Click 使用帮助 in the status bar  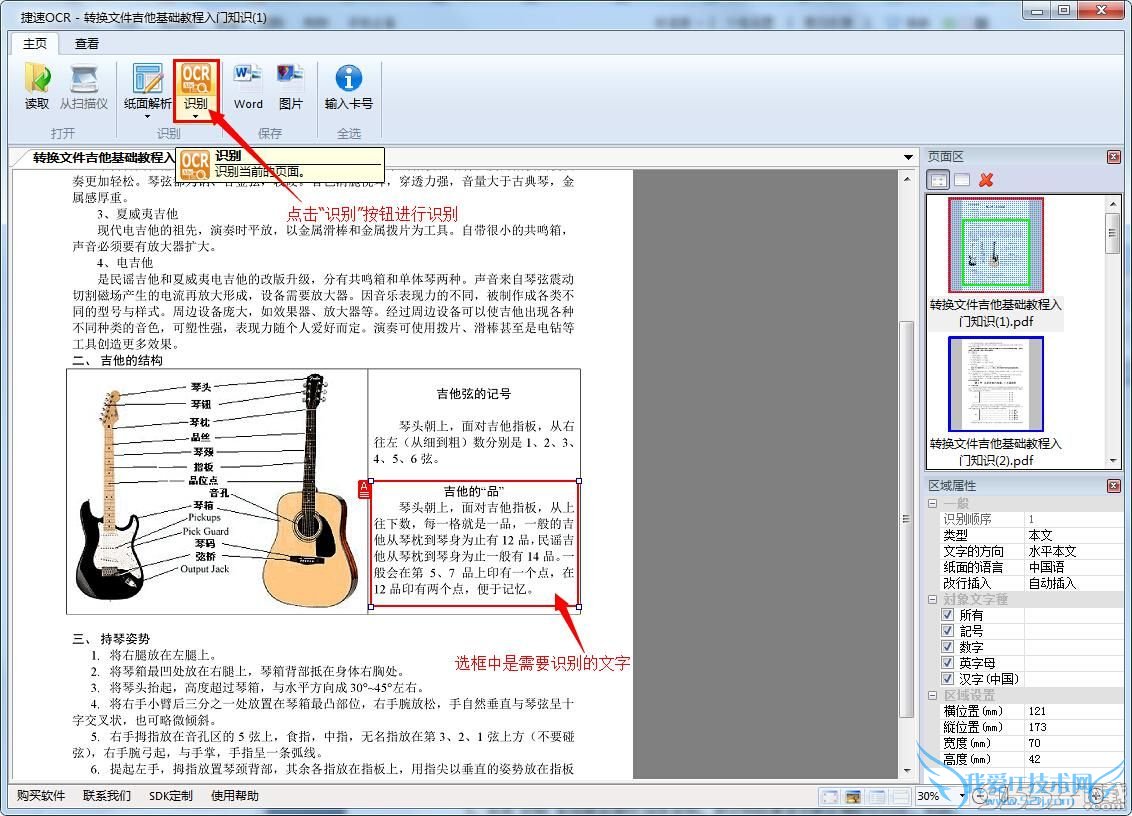tap(235, 796)
